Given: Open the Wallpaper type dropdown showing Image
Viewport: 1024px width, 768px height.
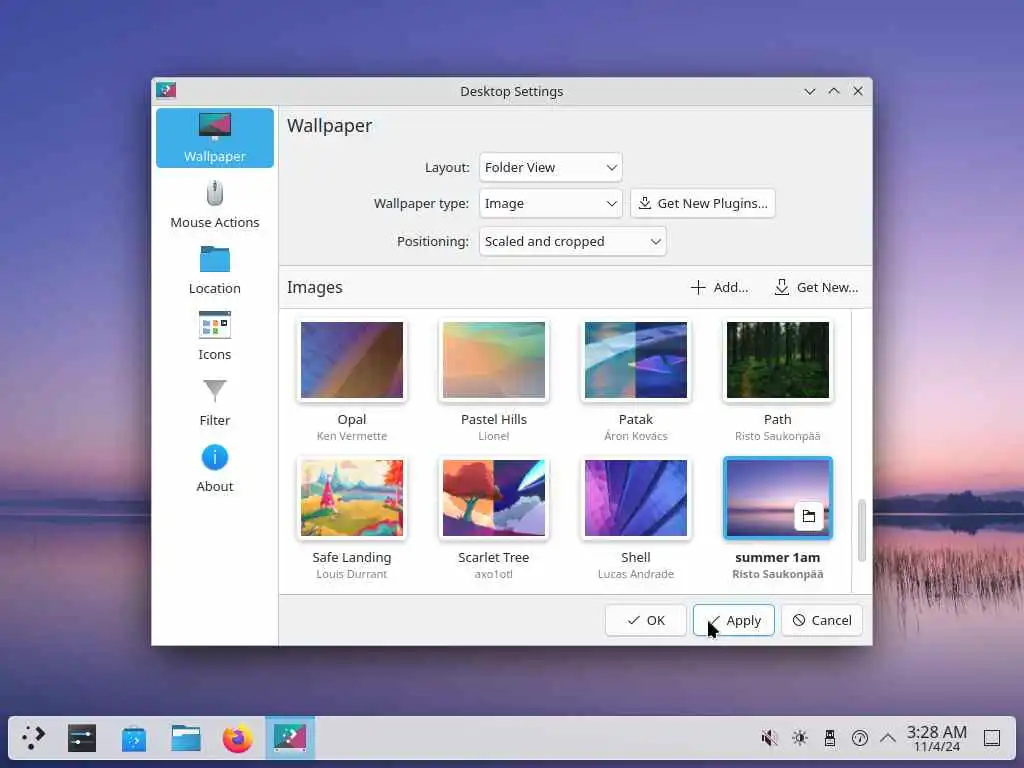Looking at the screenshot, I should pyautogui.click(x=550, y=203).
